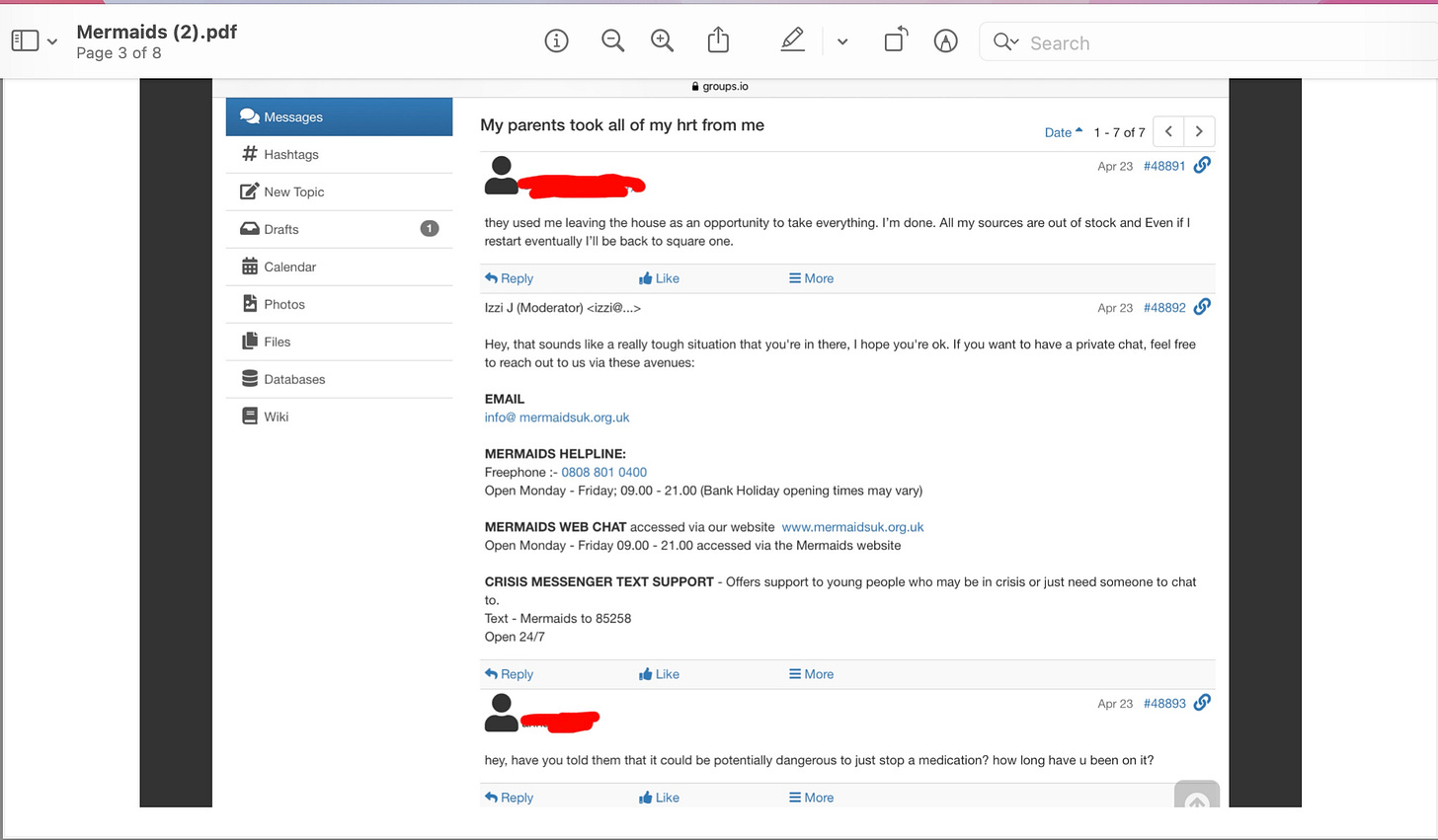This screenshot has height=840, width=1438.
Task: Like message #48891
Action: [x=659, y=278]
